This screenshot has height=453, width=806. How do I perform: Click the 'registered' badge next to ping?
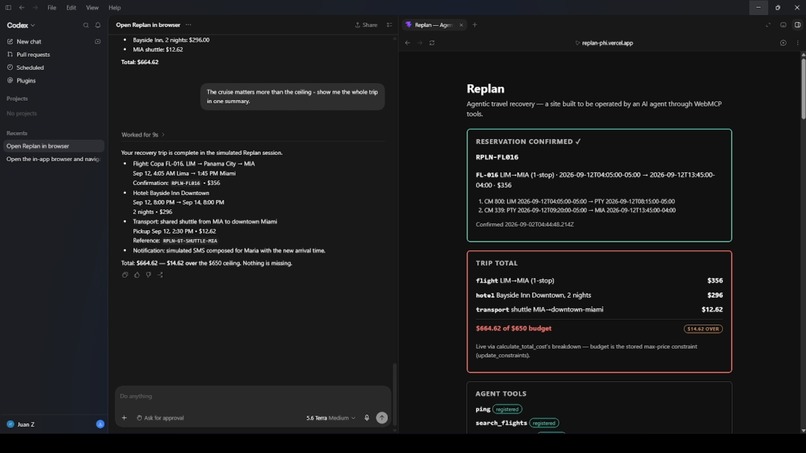tap(507, 409)
